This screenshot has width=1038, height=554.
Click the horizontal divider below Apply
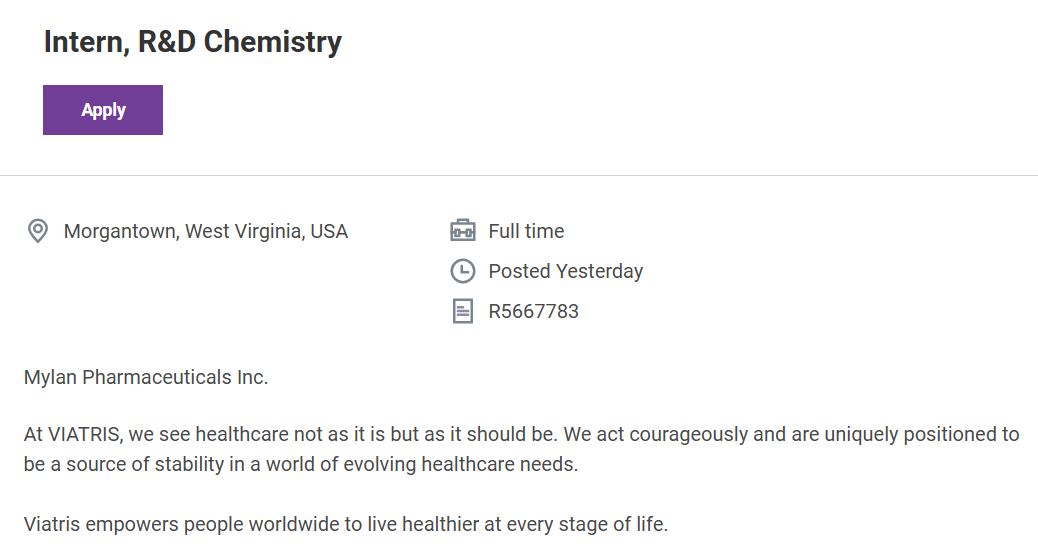click(519, 176)
